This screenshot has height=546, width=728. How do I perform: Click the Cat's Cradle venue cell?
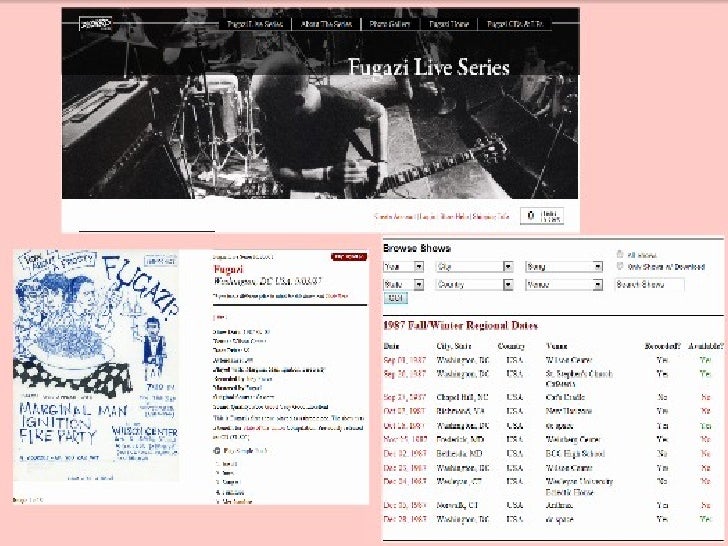click(565, 397)
